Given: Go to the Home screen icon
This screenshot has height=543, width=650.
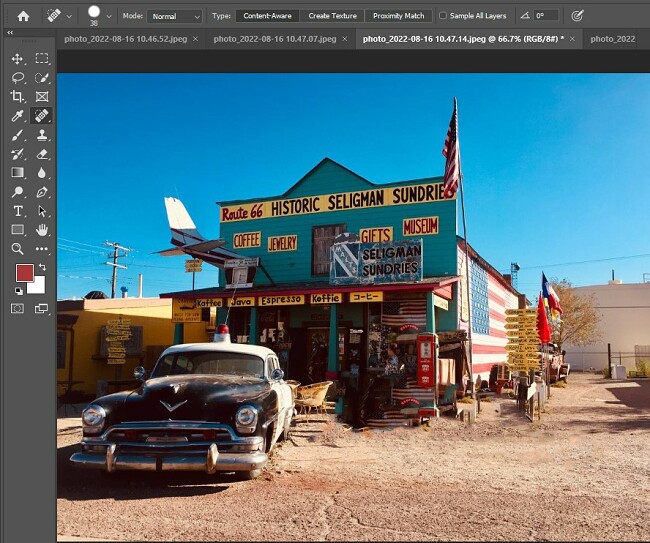Looking at the screenshot, I should click(x=23, y=16).
